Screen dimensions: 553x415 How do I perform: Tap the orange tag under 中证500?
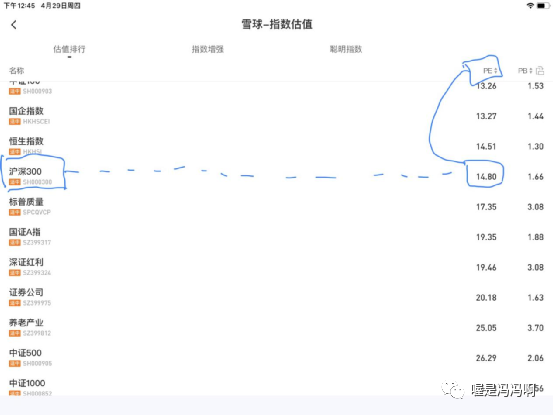click(x=15, y=364)
